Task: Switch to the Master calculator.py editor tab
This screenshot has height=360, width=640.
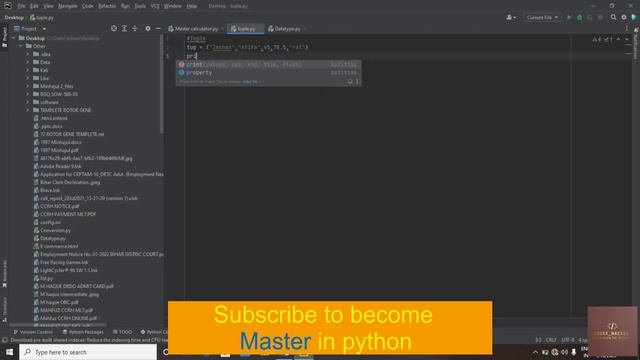Action: pyautogui.click(x=196, y=29)
